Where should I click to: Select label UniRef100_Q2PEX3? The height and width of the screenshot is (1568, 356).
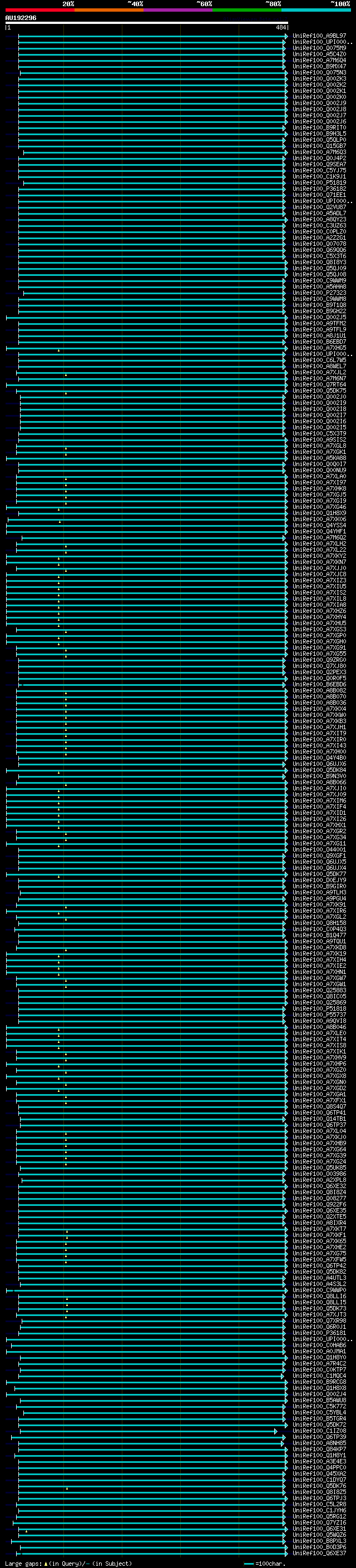(319, 672)
